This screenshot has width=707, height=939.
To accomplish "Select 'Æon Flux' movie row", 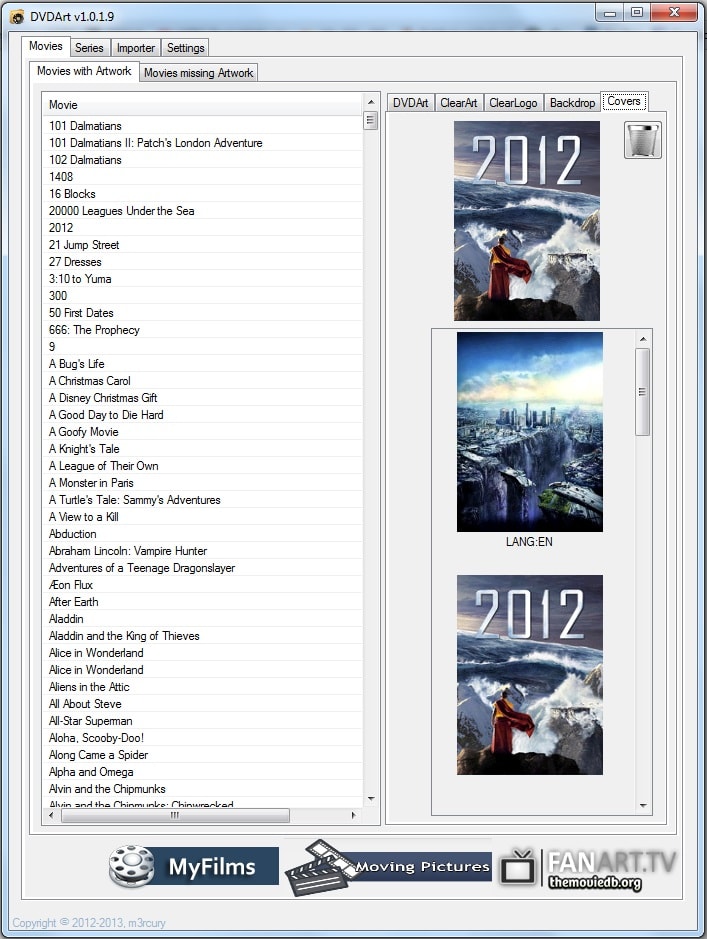I will click(202, 585).
